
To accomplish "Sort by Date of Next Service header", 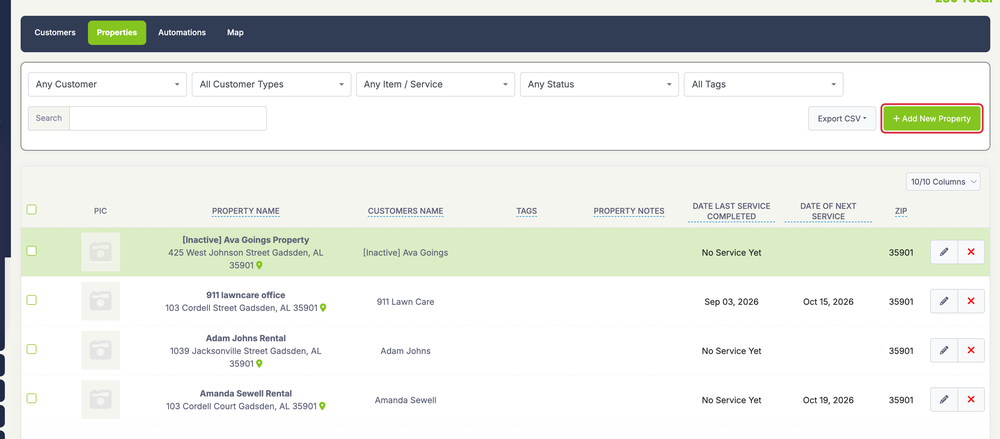I will pyautogui.click(x=828, y=211).
